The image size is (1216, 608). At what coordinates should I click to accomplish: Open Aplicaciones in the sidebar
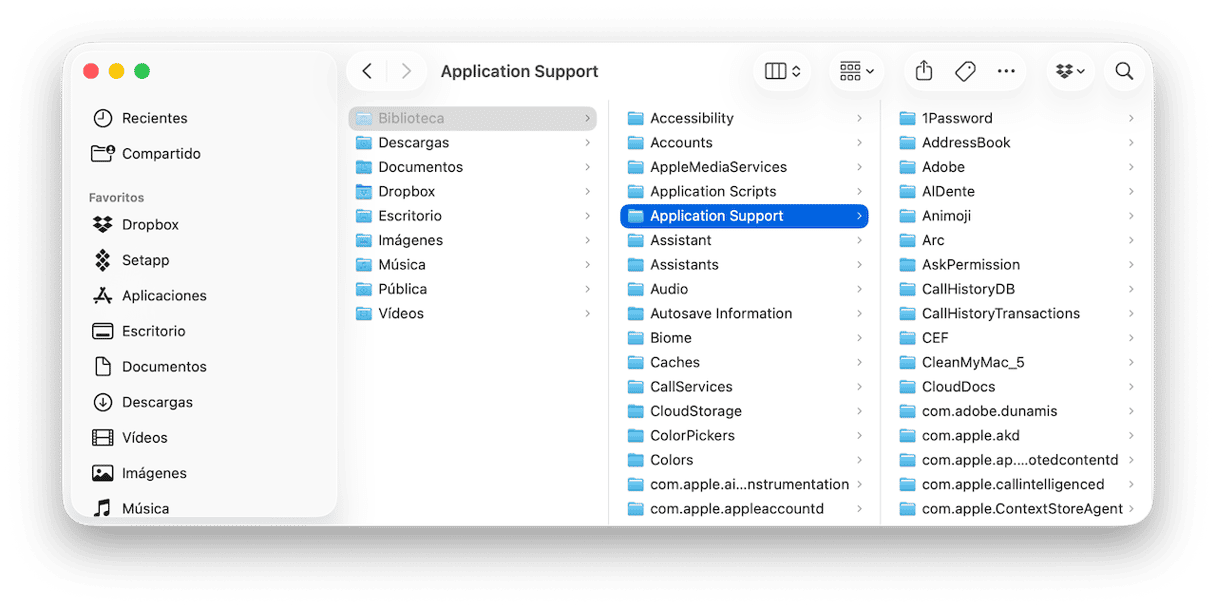click(x=164, y=296)
